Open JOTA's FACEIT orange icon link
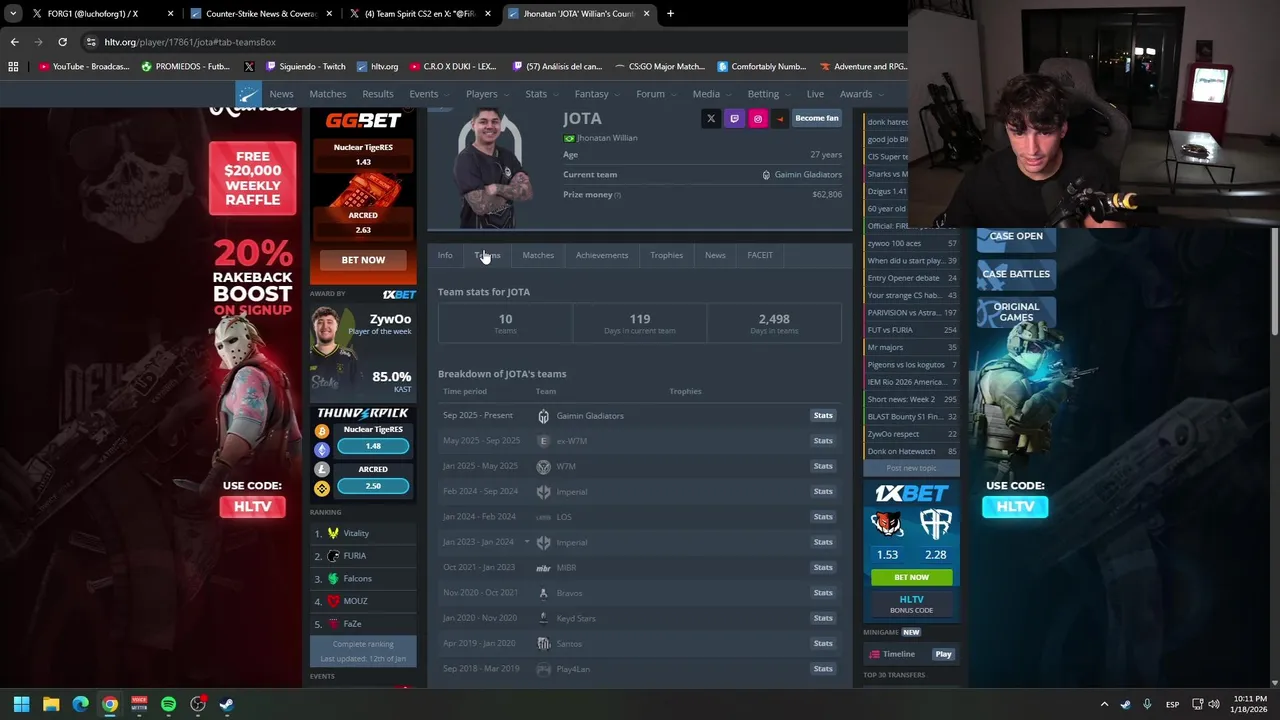 (x=780, y=119)
